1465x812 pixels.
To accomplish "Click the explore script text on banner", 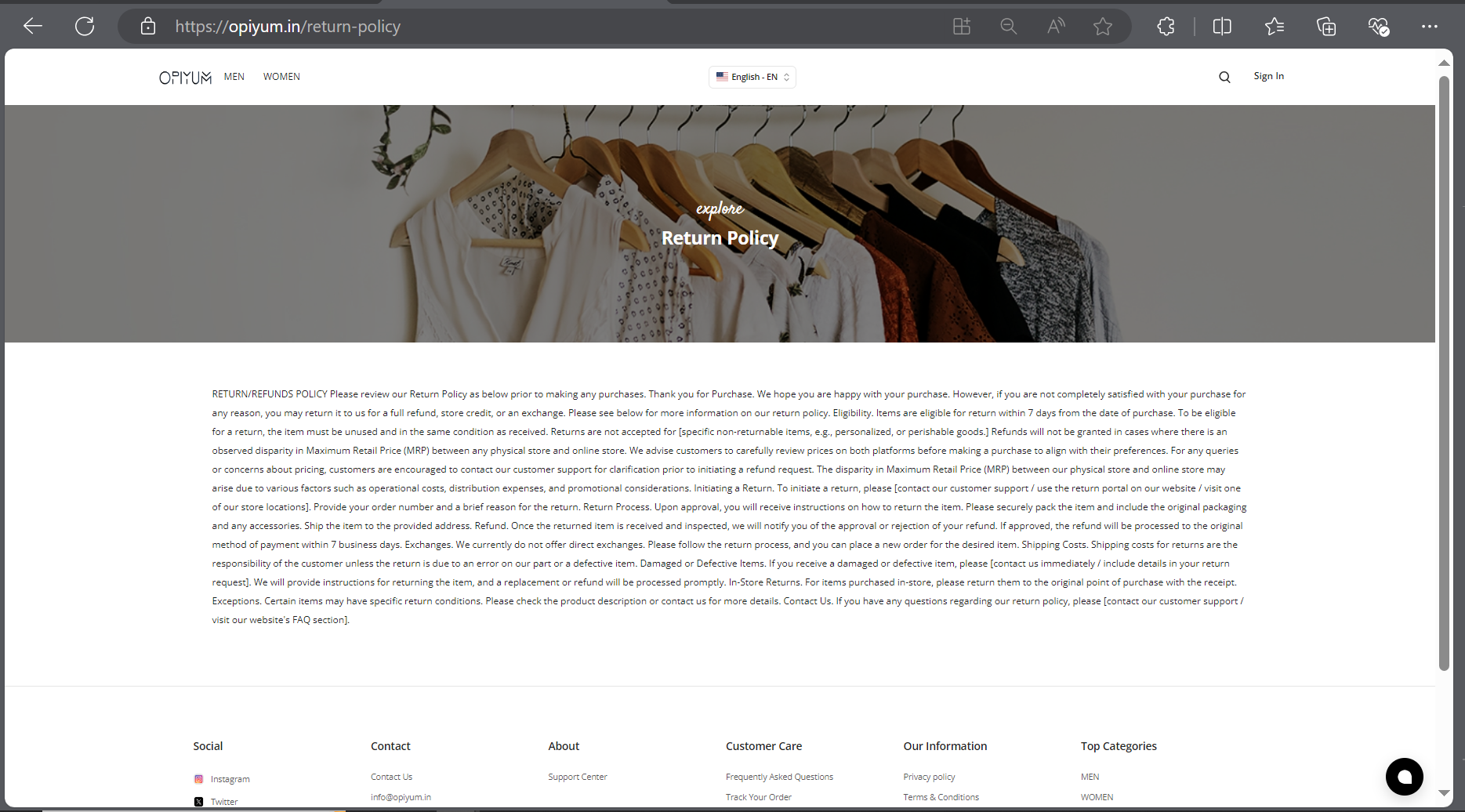I will click(x=720, y=208).
